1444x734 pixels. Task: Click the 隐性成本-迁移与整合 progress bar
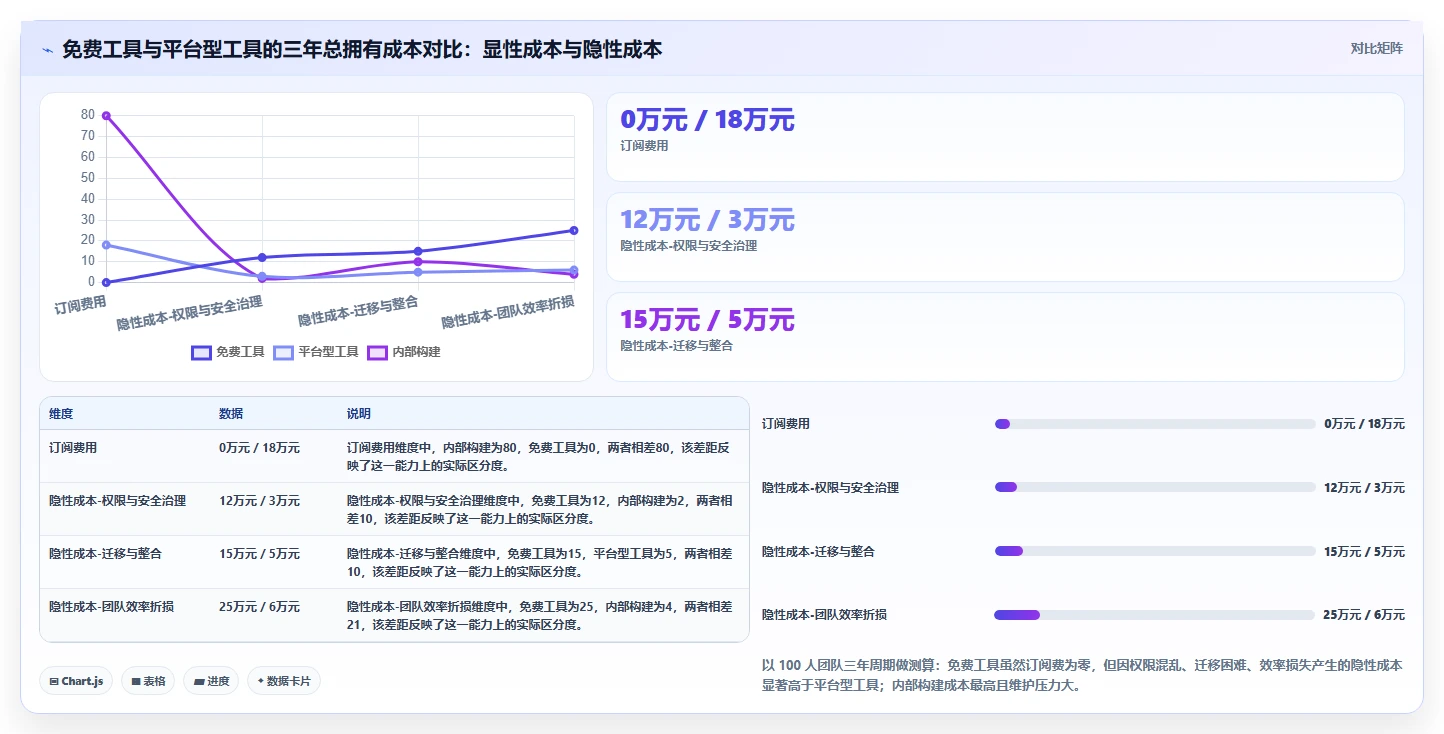(1155, 551)
